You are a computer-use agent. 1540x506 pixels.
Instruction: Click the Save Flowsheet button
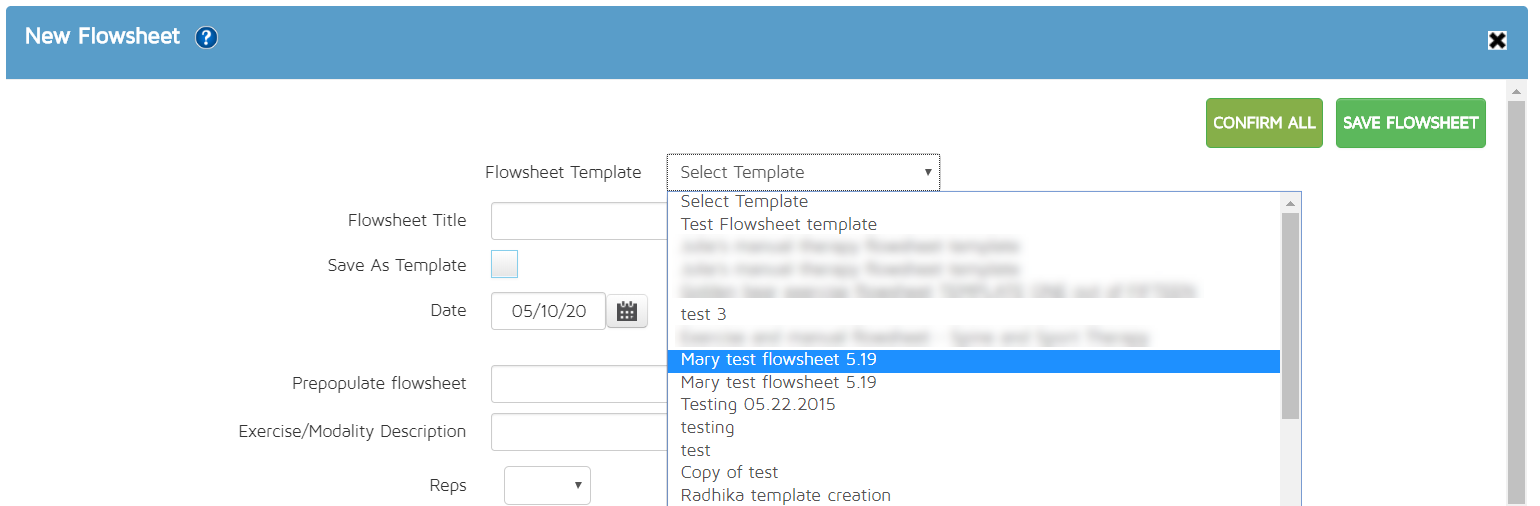tap(1410, 123)
